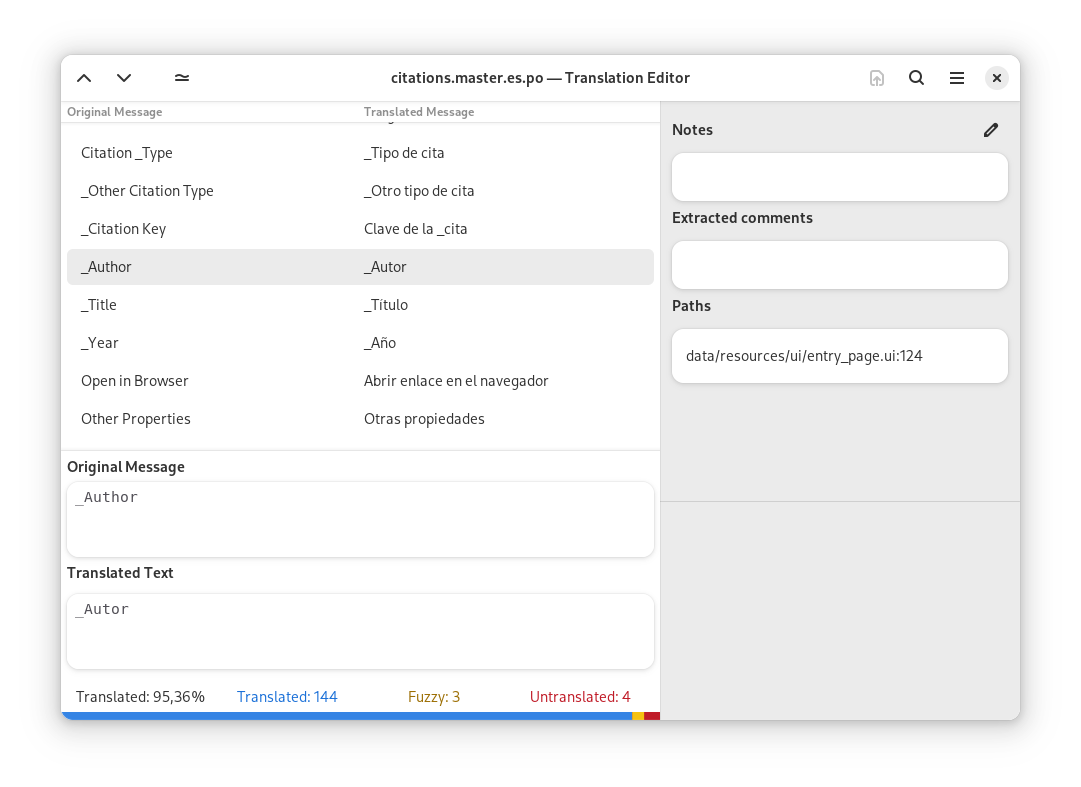
Task: Click the entry_page.ui:124 path entry
Action: (839, 356)
